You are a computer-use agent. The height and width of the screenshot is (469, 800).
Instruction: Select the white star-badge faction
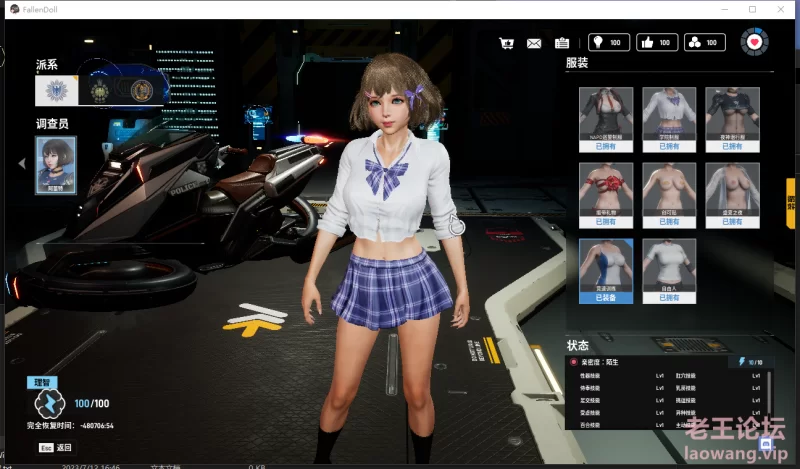[57, 90]
